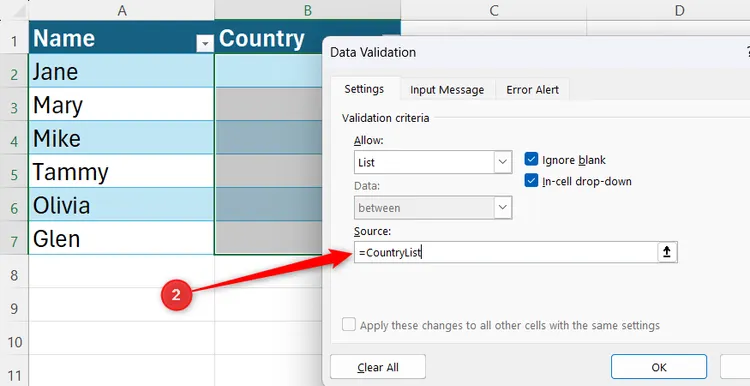Open the Name column filter arrow
The image size is (750, 386).
[x=205, y=44]
